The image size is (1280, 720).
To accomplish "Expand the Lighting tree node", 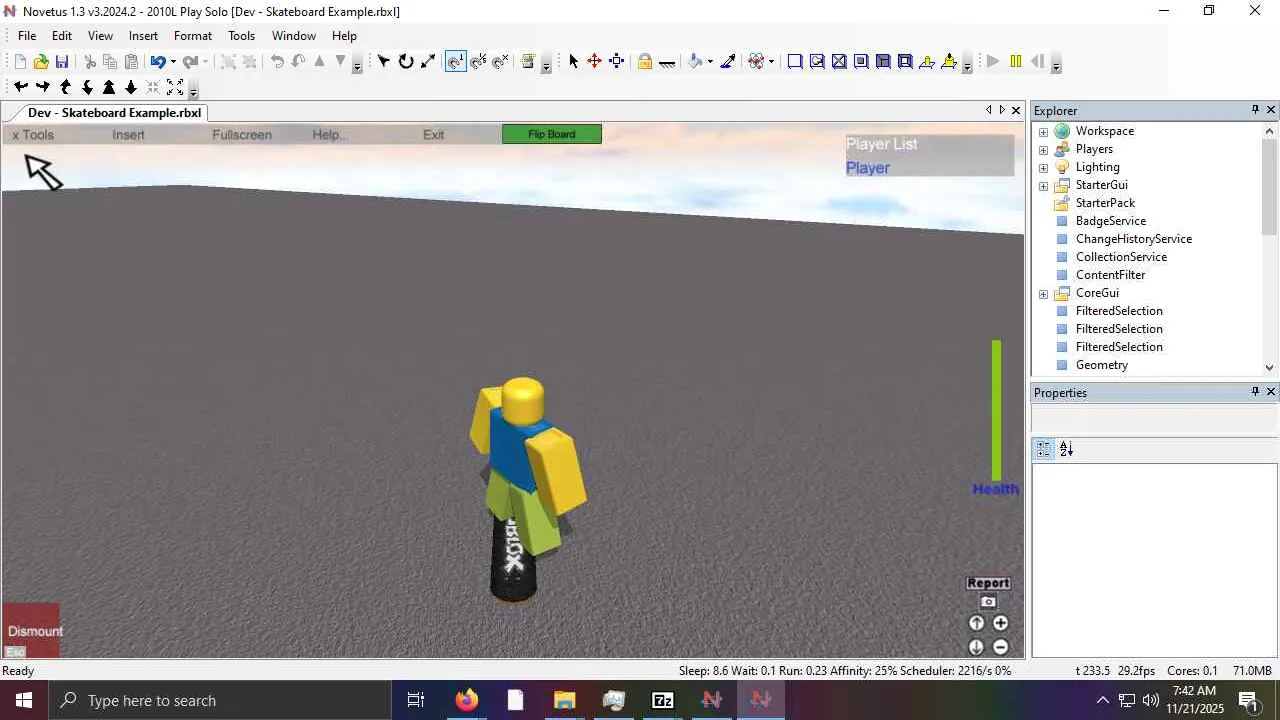I will (x=1044, y=167).
